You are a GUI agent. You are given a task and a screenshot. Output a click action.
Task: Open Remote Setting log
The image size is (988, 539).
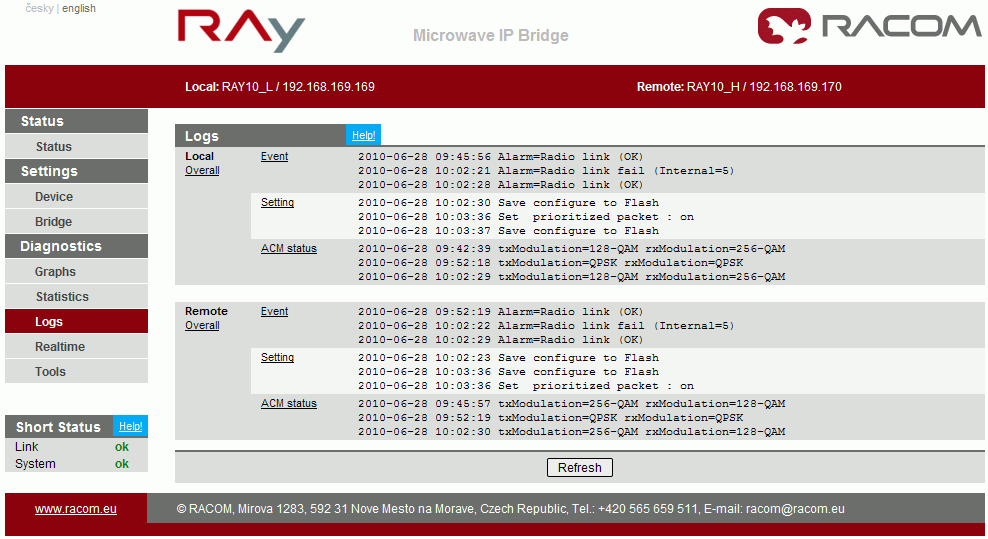point(277,357)
